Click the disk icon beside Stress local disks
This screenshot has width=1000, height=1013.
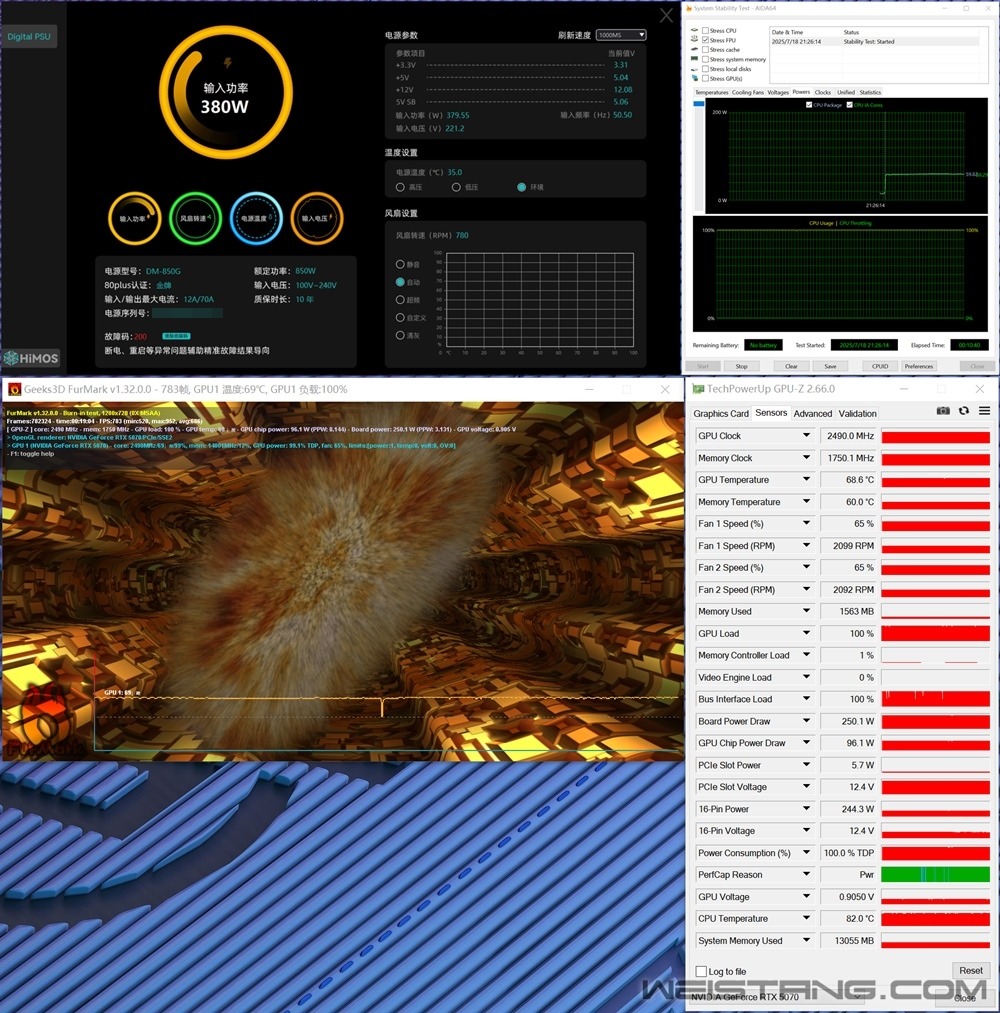click(694, 68)
